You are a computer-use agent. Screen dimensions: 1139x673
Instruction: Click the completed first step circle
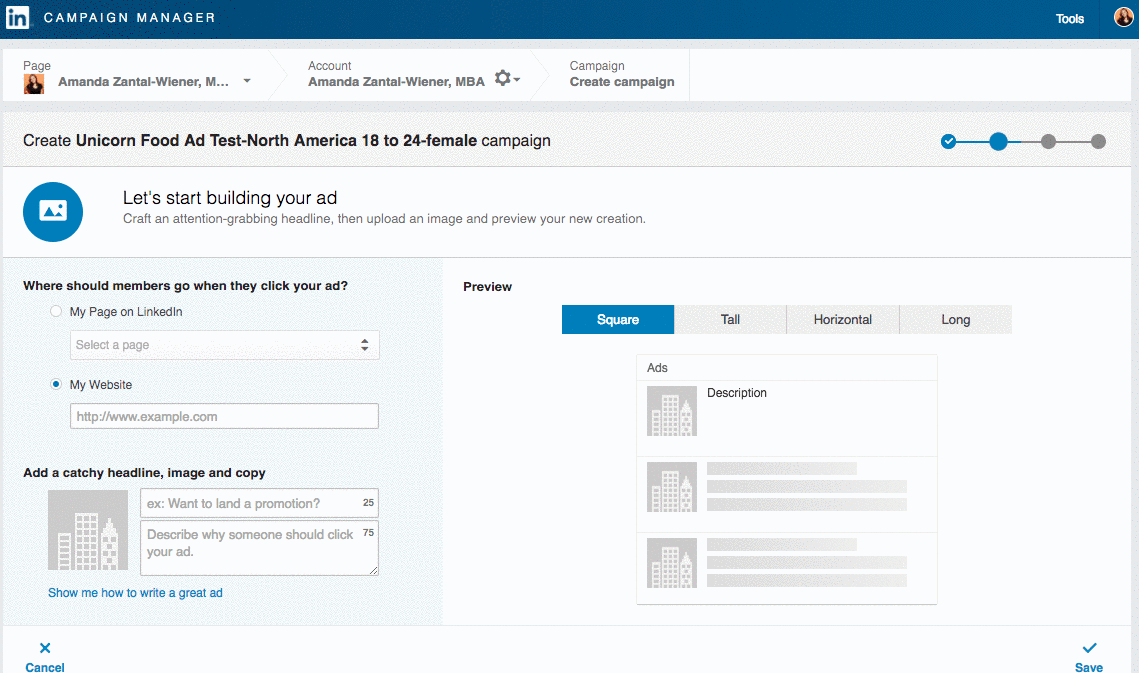949,141
